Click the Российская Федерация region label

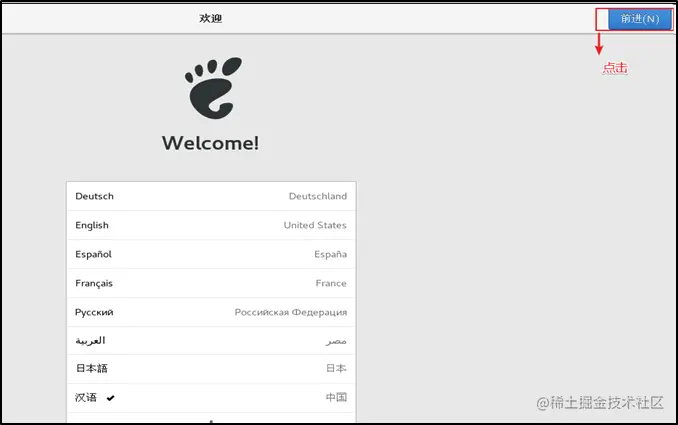(x=291, y=312)
